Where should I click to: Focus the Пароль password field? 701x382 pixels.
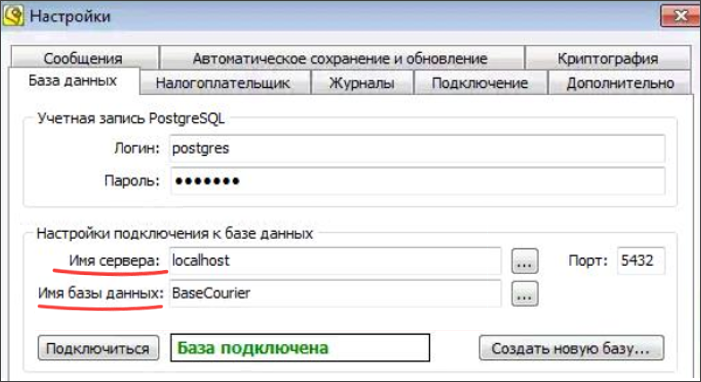pos(418,181)
